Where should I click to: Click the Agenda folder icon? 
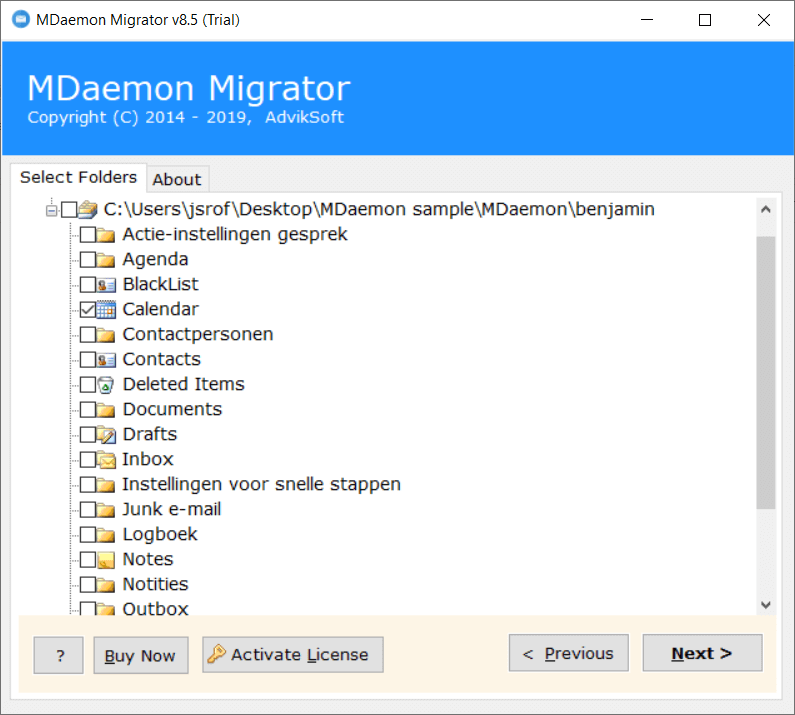click(x=105, y=260)
